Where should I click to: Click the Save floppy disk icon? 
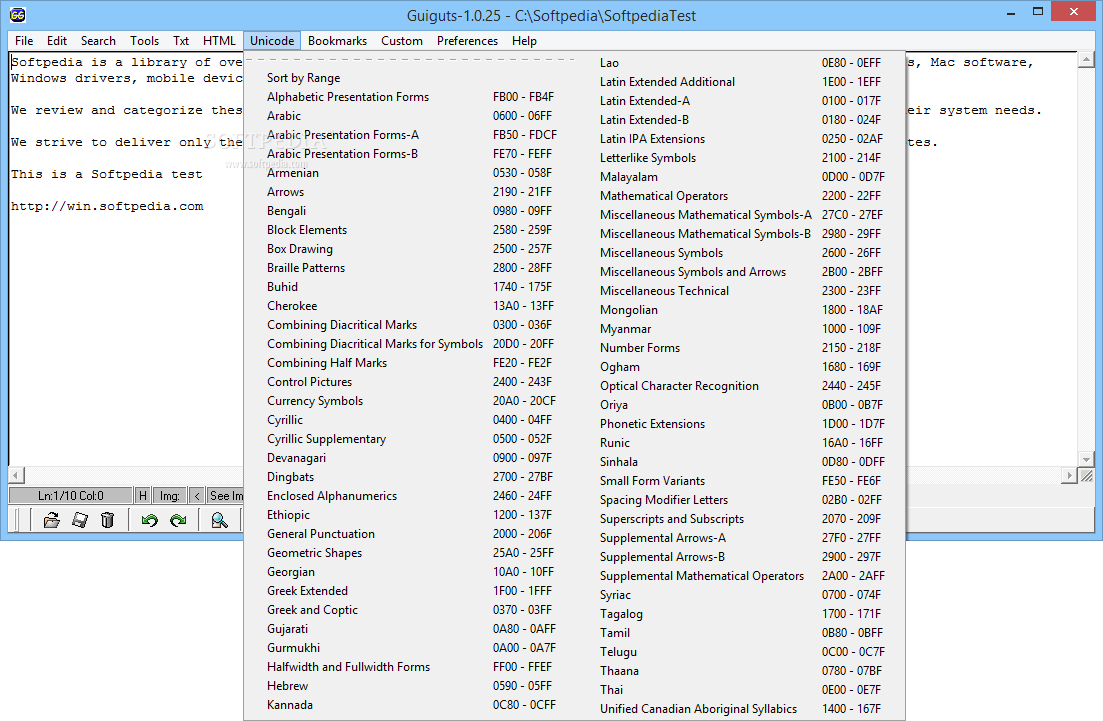tap(79, 521)
